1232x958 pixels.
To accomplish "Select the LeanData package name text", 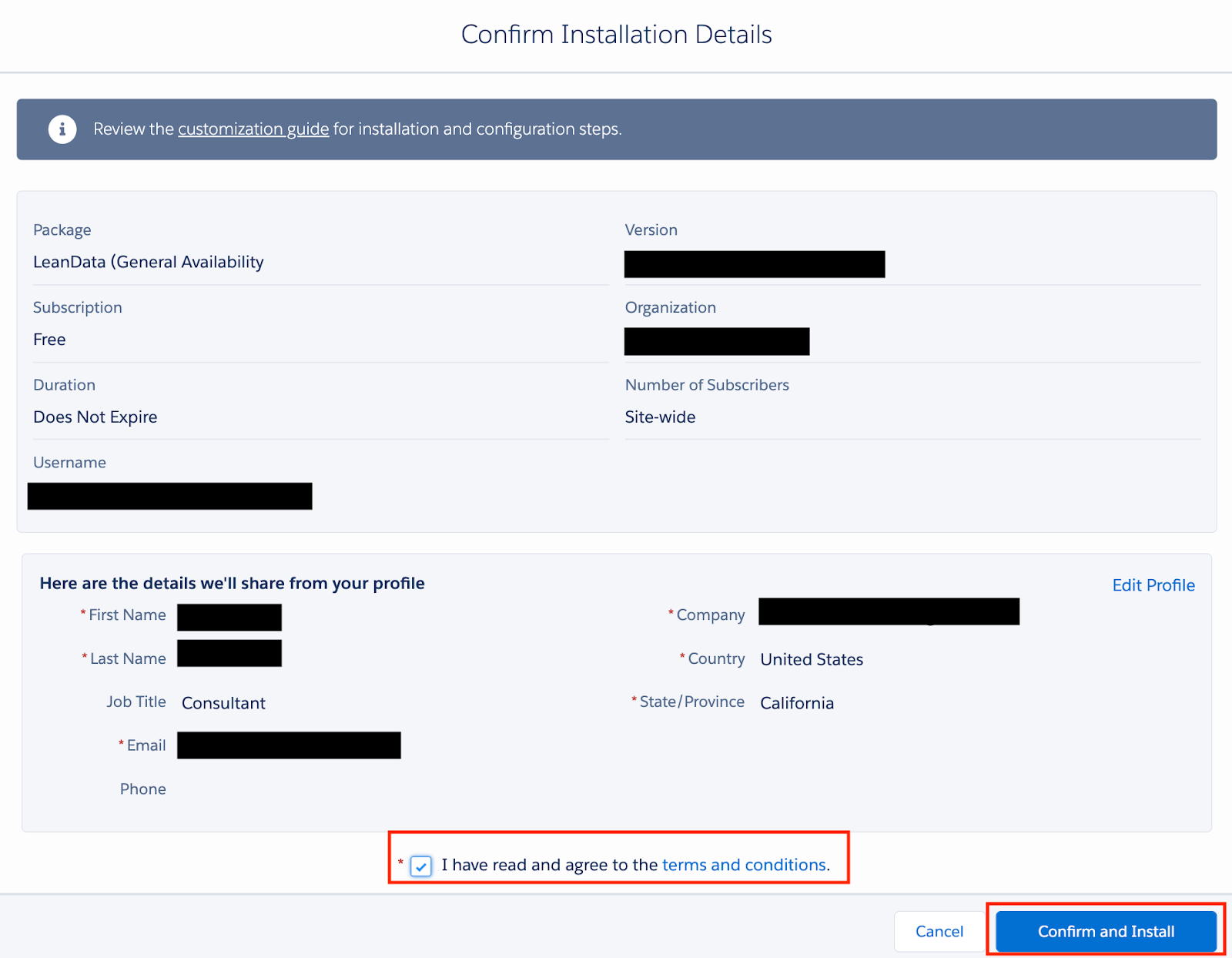I will (x=149, y=263).
